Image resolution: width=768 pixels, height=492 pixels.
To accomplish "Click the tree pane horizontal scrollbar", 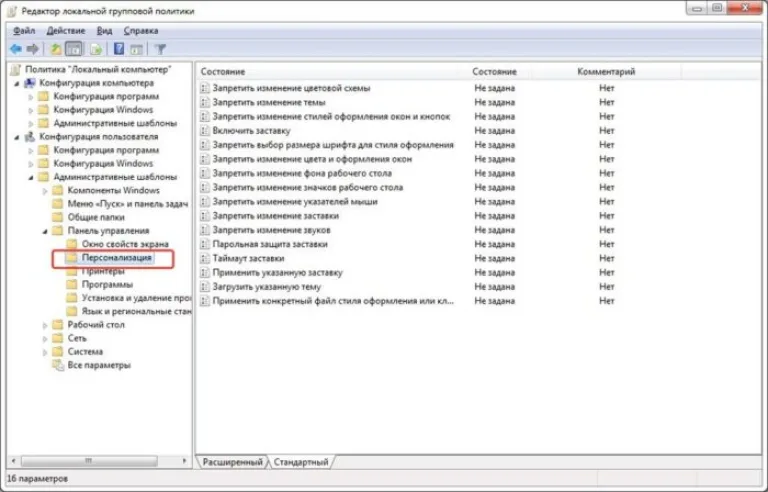I will [x=98, y=461].
